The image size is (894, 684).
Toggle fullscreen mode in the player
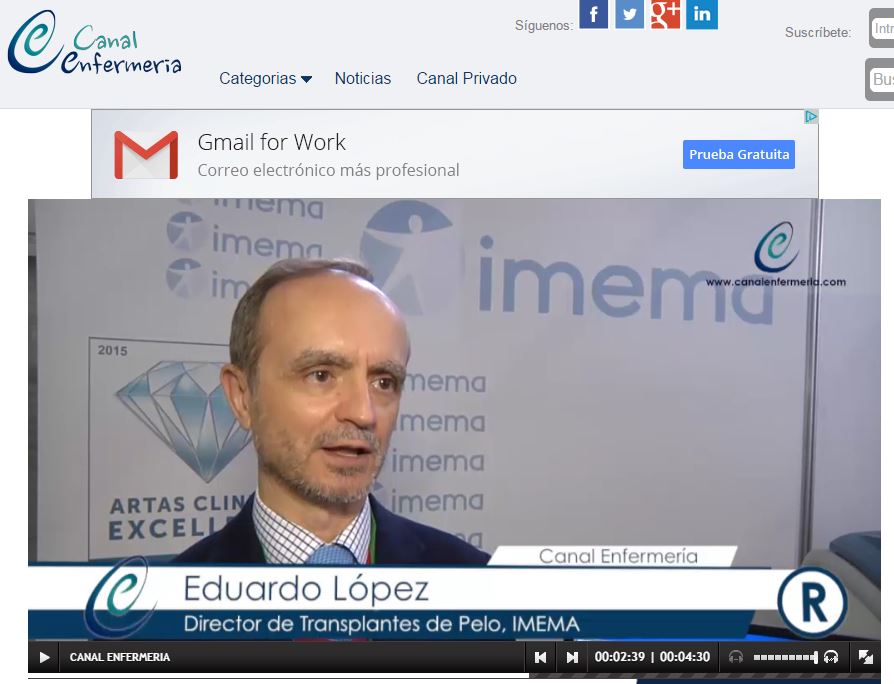coord(866,657)
